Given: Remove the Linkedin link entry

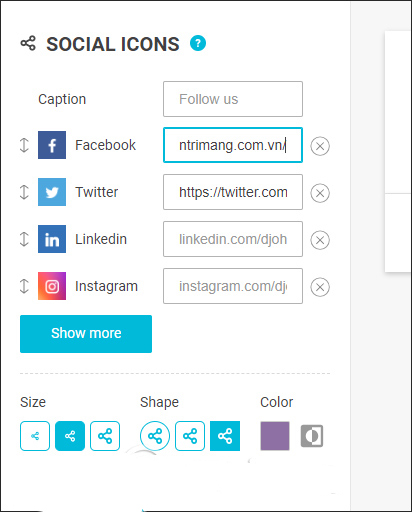Looking at the screenshot, I should 320,240.
